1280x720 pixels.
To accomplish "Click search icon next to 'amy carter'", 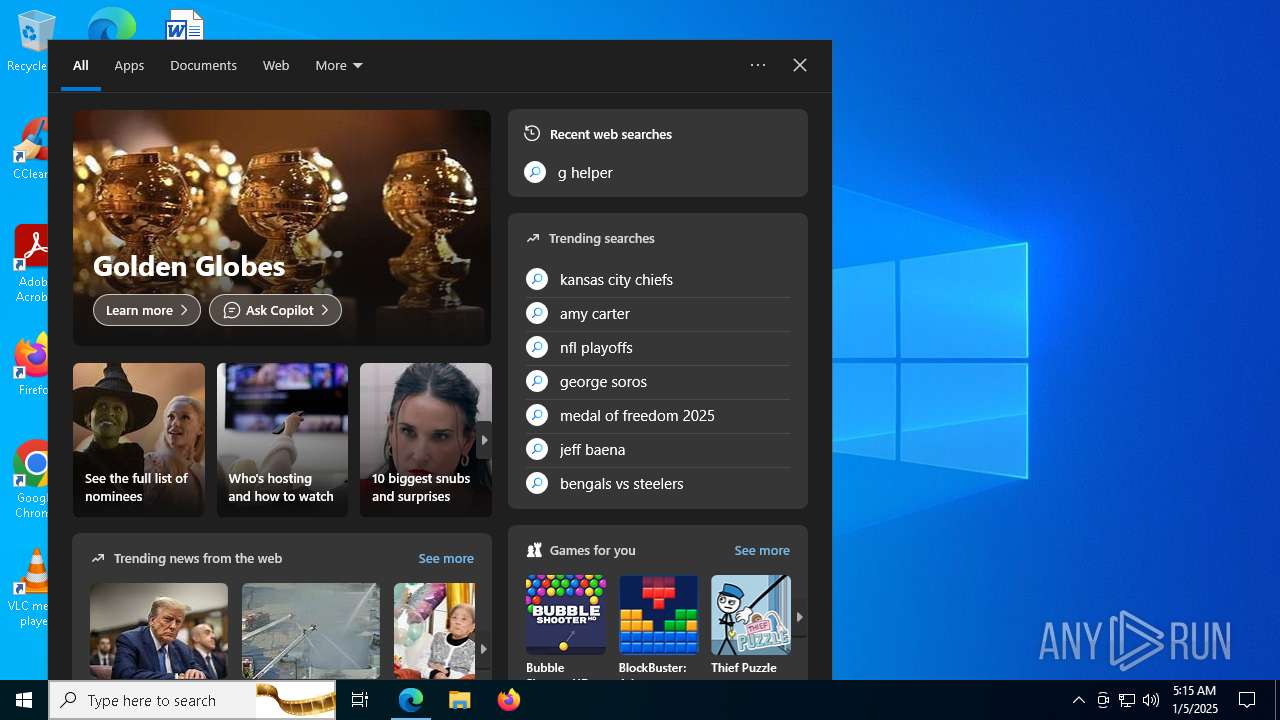I will coord(537,313).
